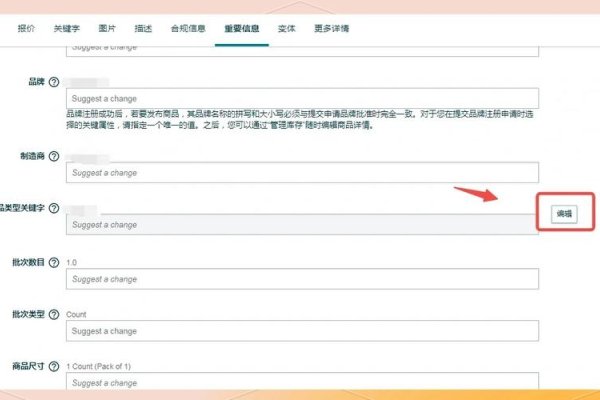
Task: Focus the 批次类型 suggest-a-change field
Action: [x=302, y=331]
